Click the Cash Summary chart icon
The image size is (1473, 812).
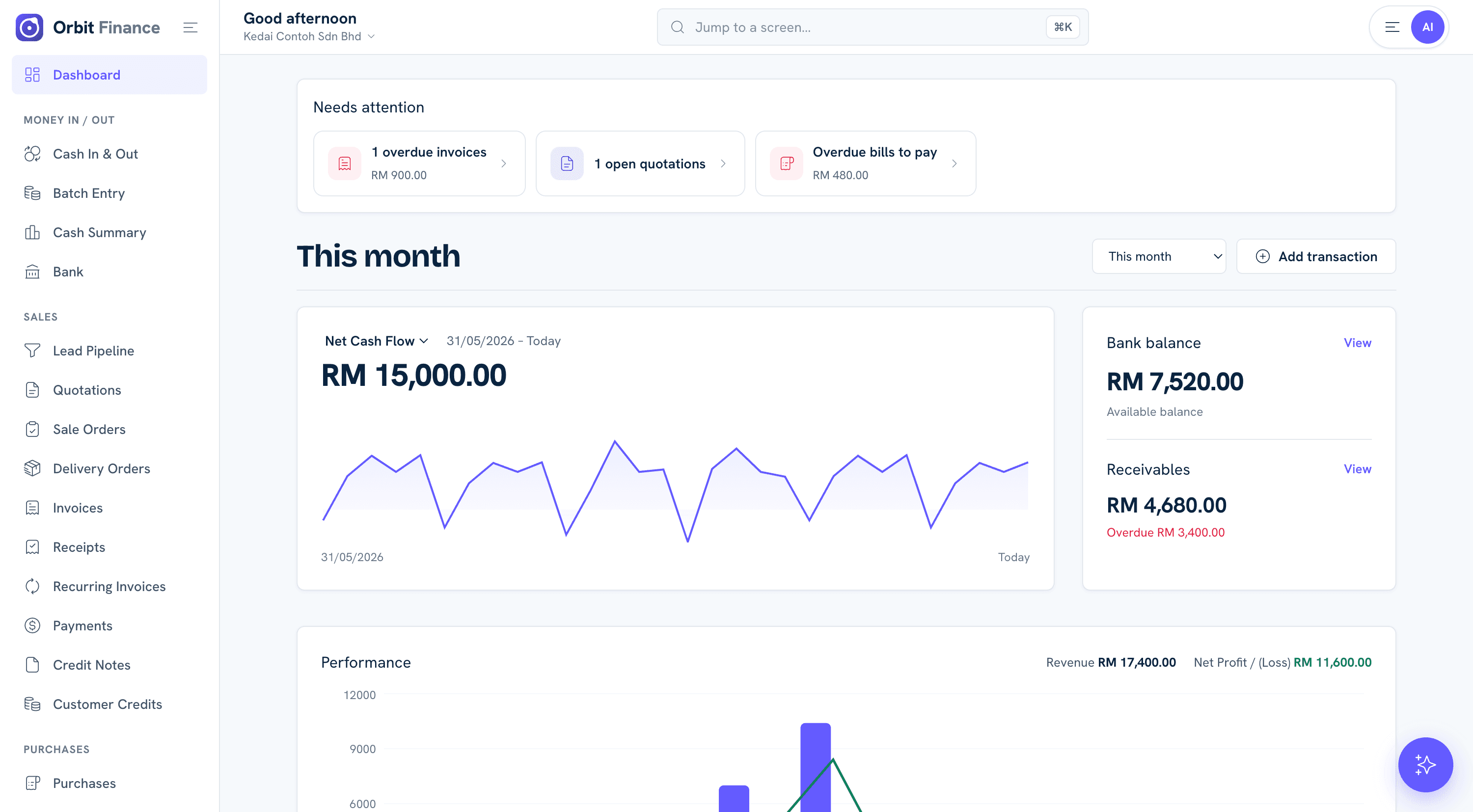32,233
